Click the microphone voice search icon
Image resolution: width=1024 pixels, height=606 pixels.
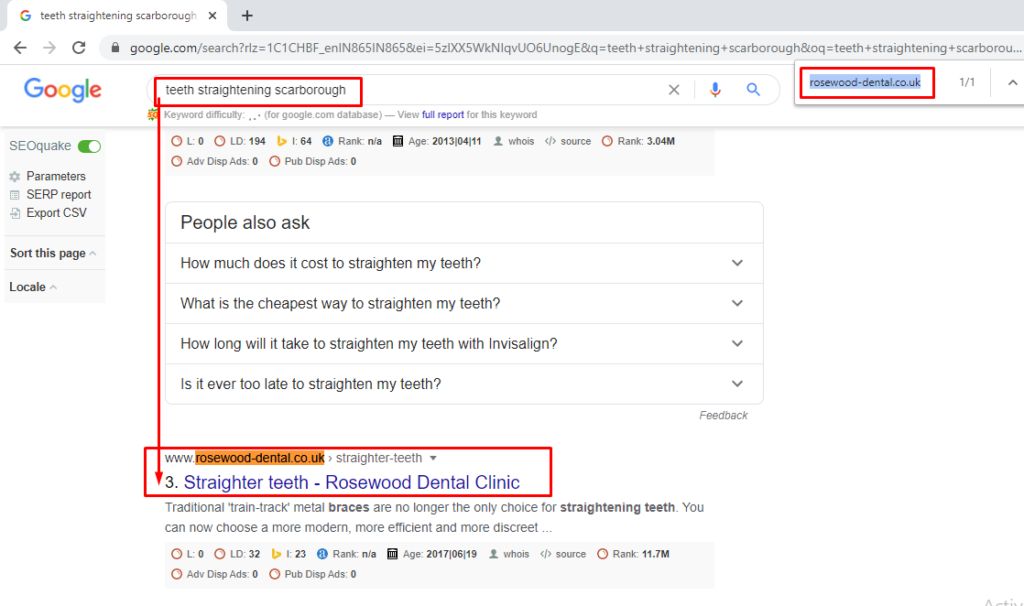click(715, 90)
